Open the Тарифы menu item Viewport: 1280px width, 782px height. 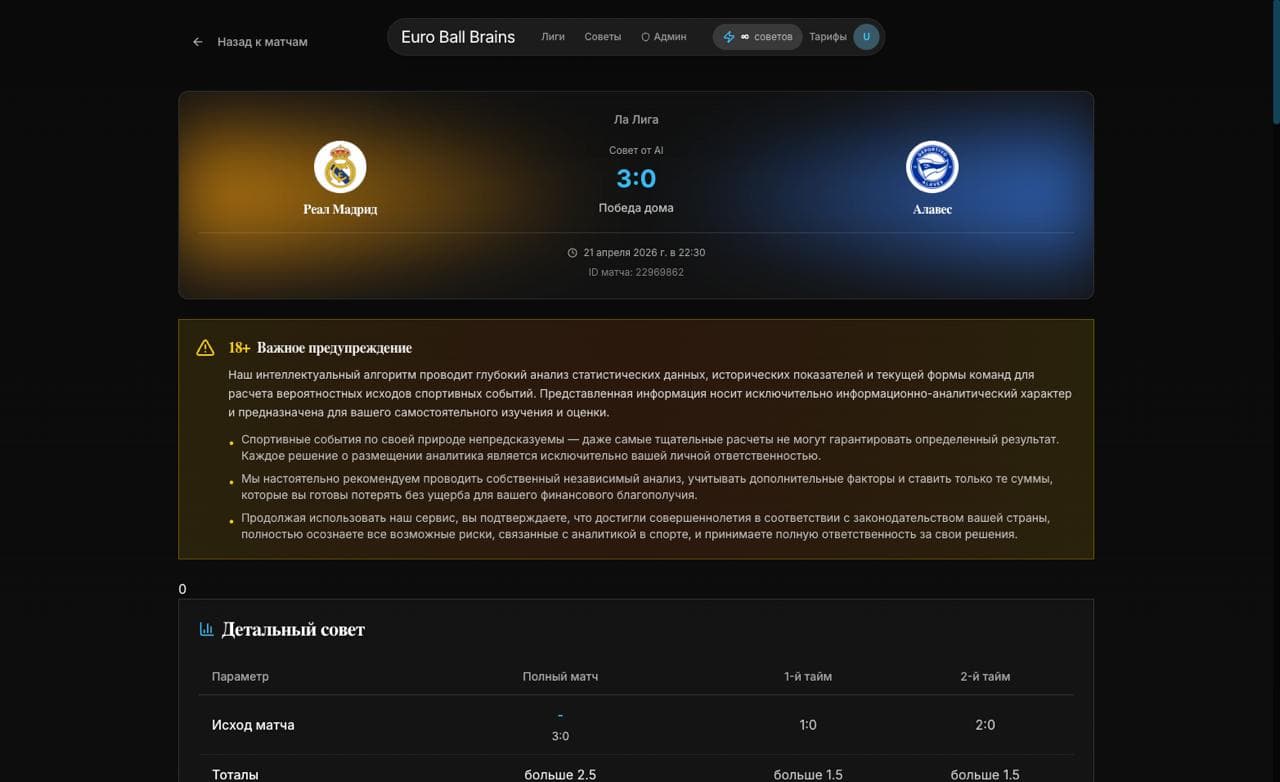tap(828, 37)
